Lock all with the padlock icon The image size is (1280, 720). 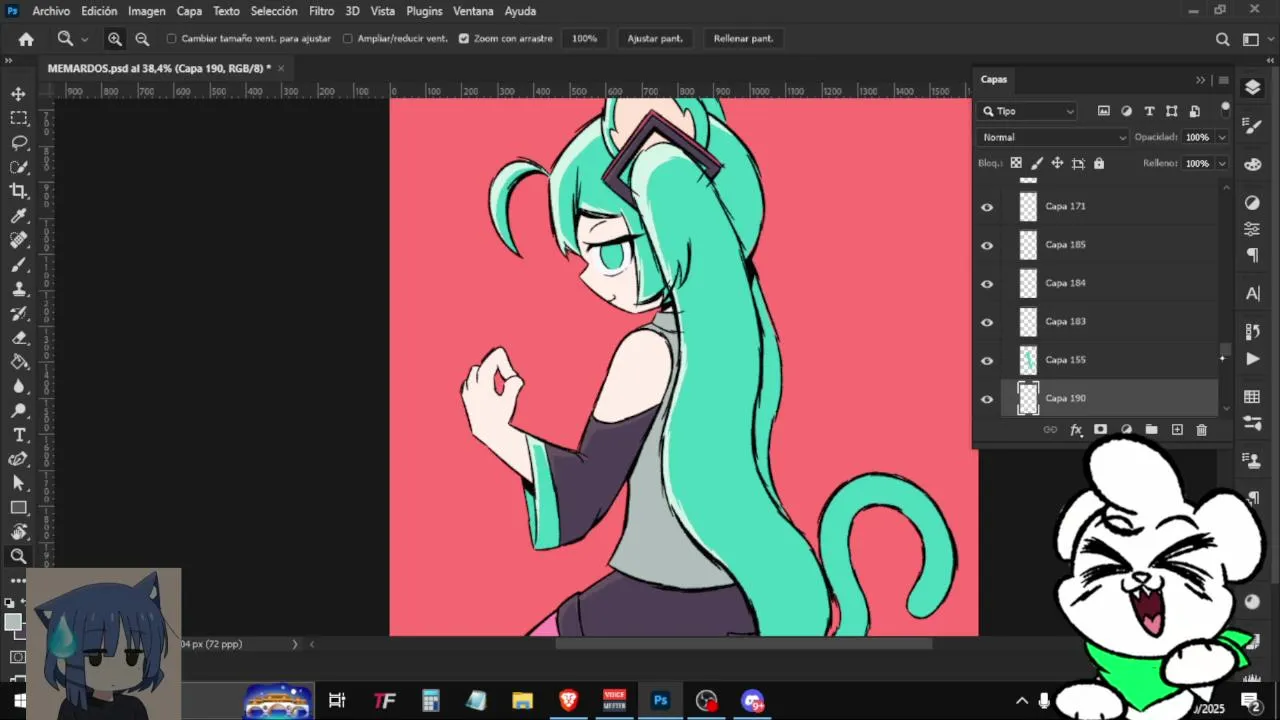click(x=1099, y=163)
